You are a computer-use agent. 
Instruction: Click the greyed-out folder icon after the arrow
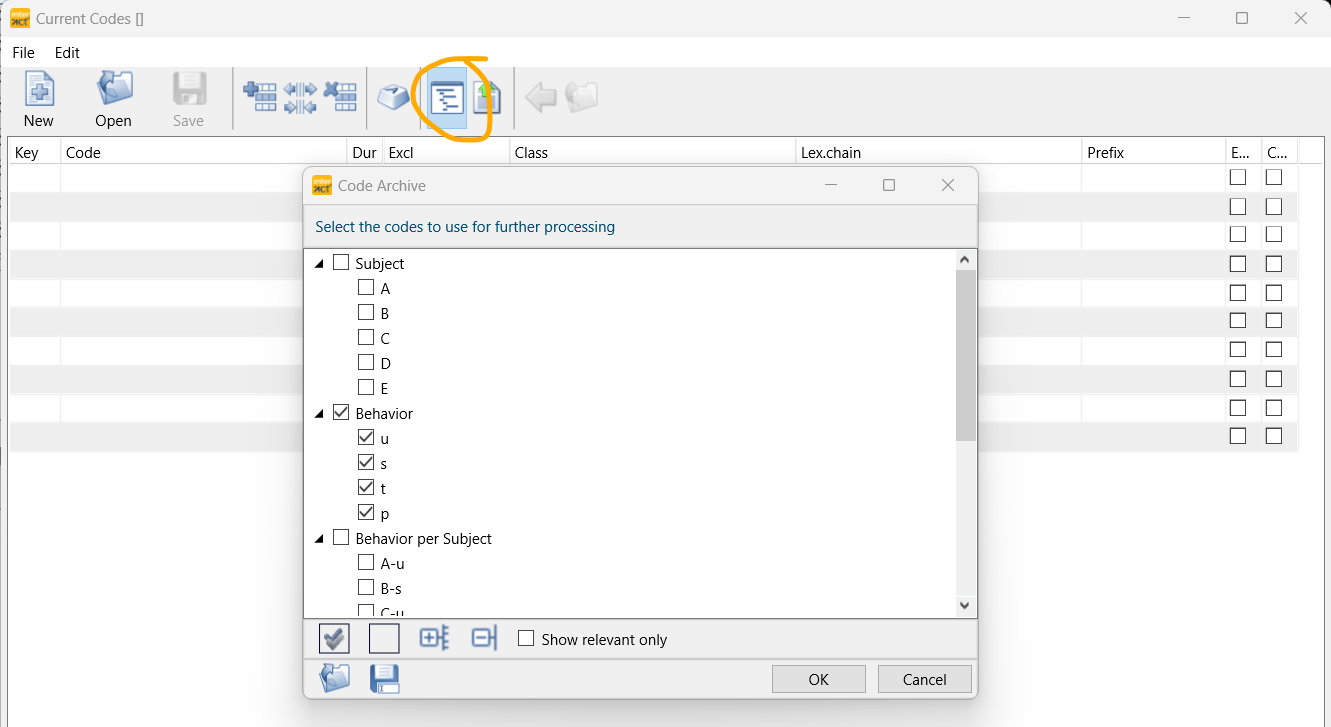581,97
